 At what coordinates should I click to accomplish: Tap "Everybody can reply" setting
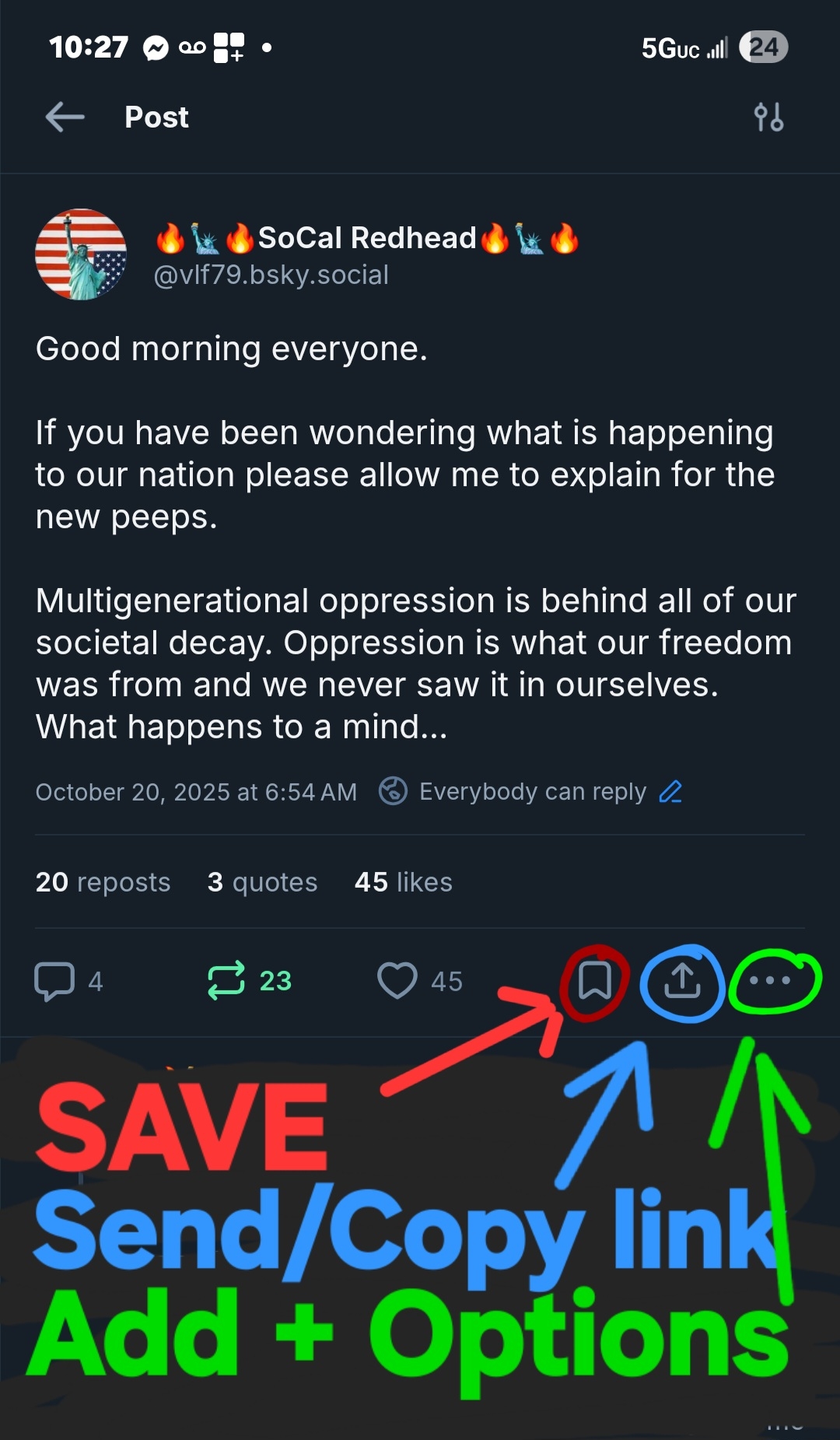pos(533,792)
